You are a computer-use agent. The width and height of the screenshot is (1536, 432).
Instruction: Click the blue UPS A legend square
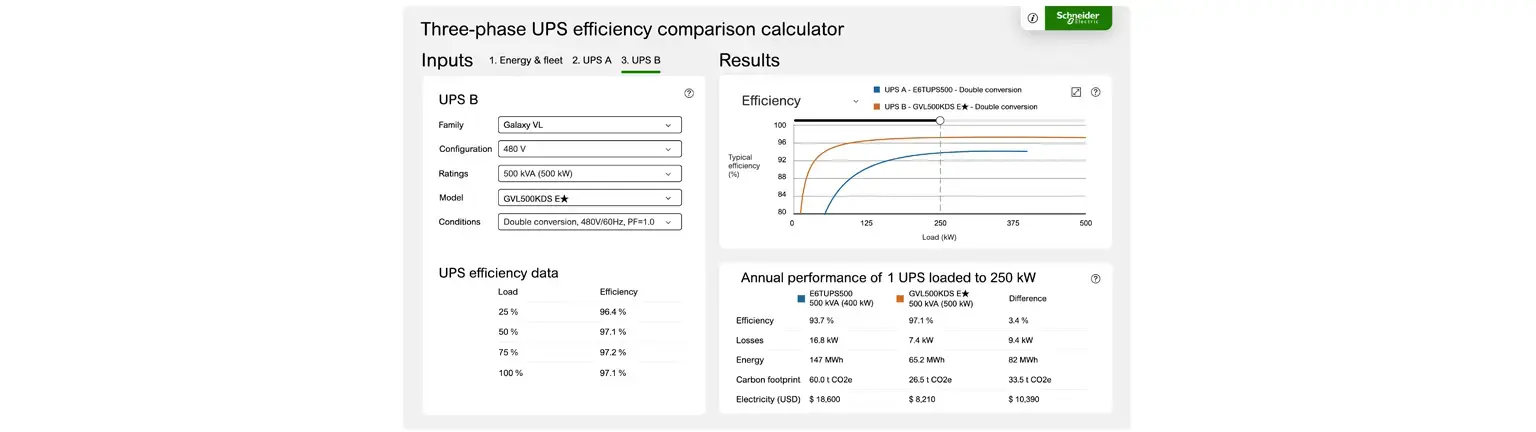(x=876, y=89)
